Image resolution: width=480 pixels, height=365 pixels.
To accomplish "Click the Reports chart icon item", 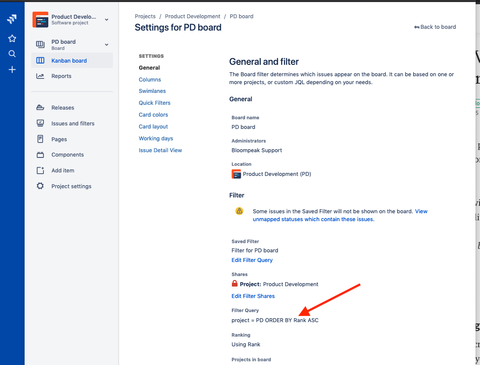I will tap(54, 76).
